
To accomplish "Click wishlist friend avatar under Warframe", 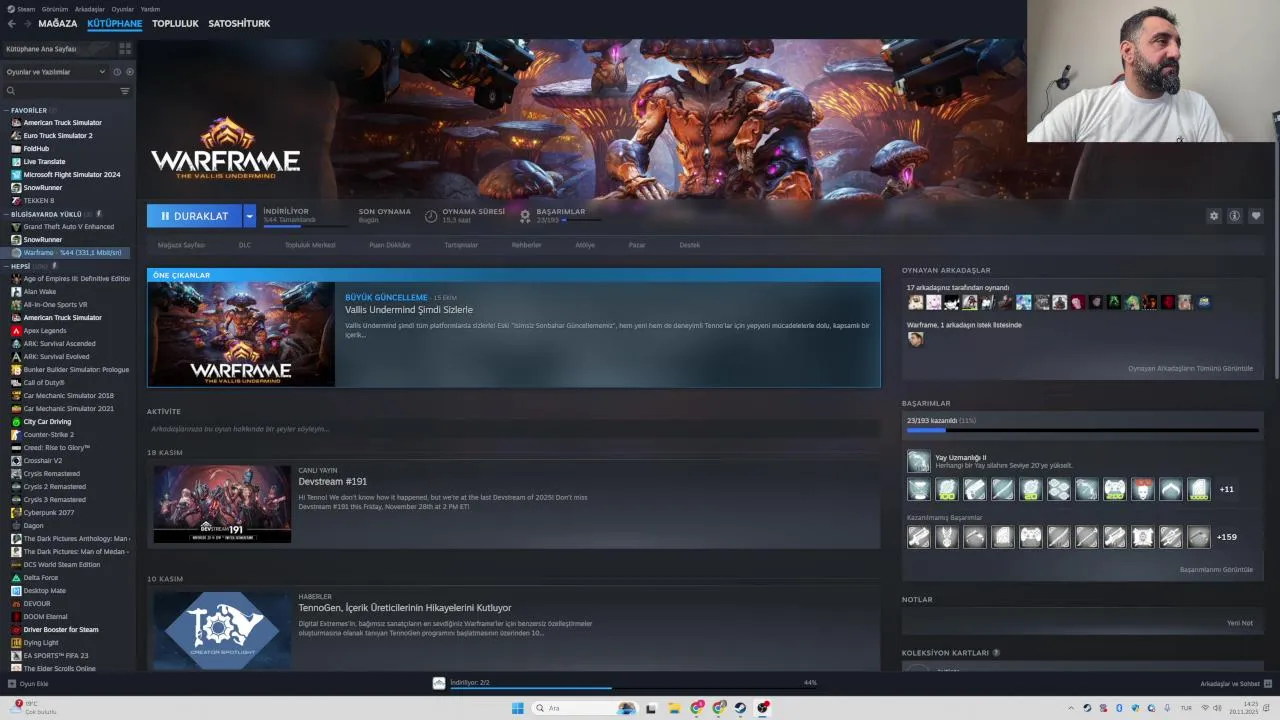I will 915,339.
